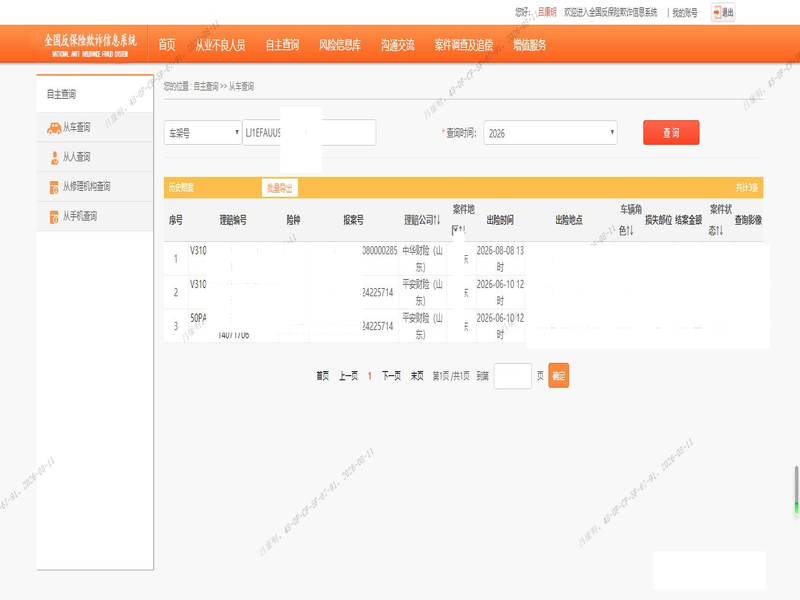This screenshot has height=600, width=800.
Task: Click the 历史赔案 section title
Action: click(x=181, y=188)
